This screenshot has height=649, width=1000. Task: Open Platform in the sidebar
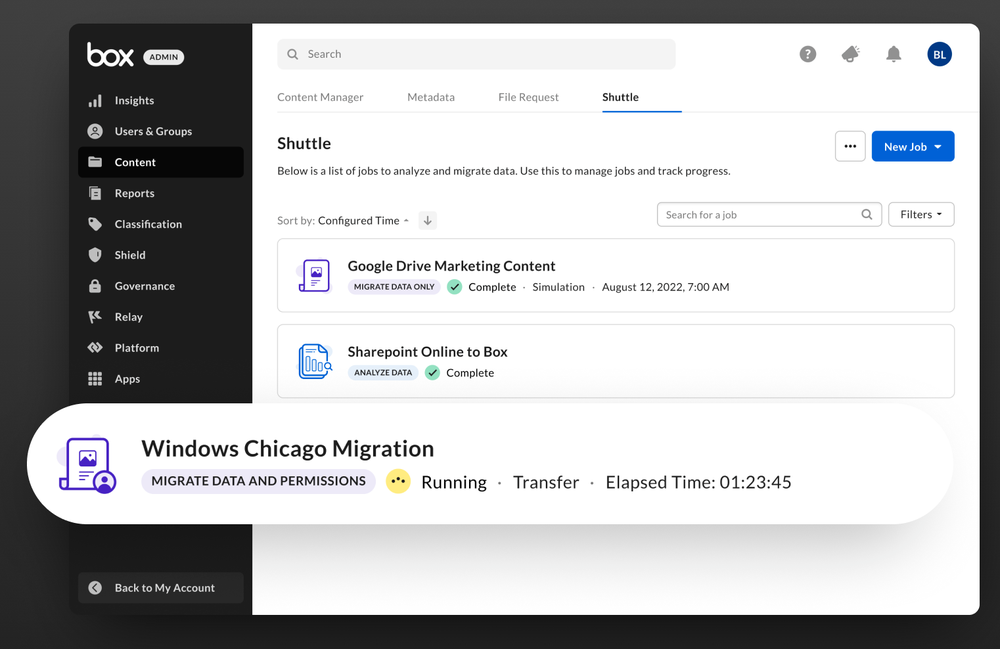coord(137,347)
